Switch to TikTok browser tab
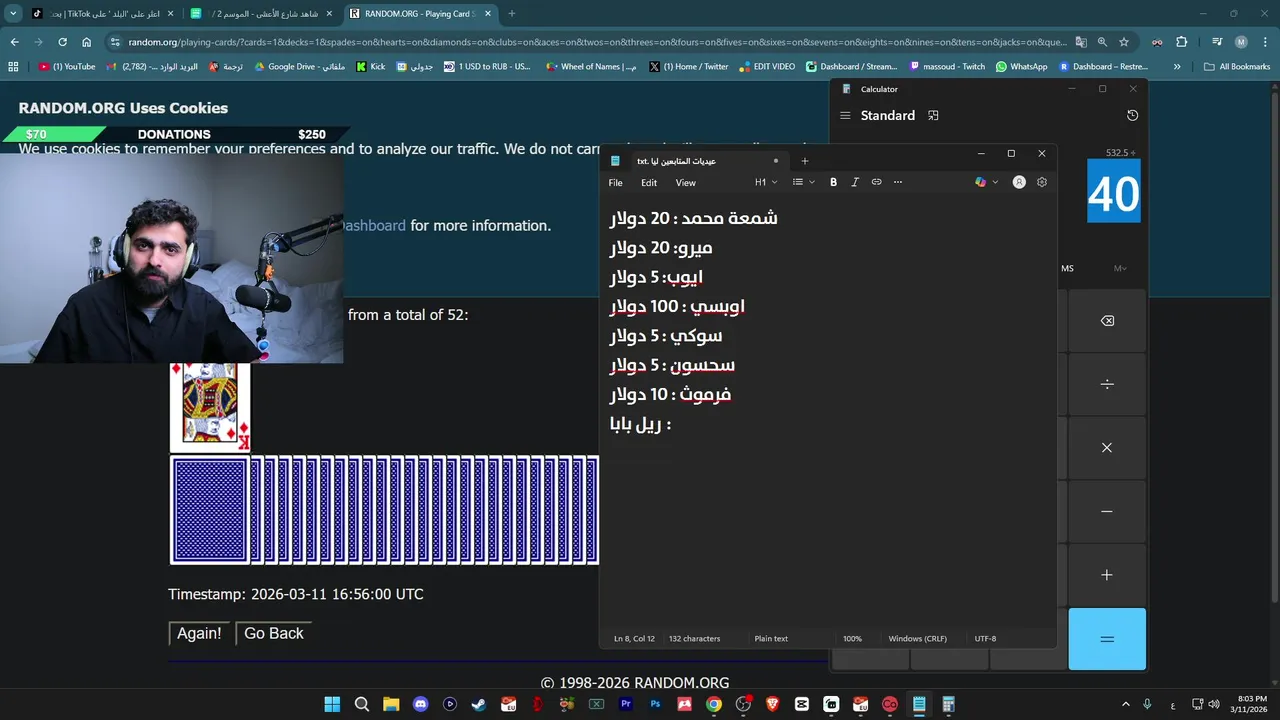The height and width of the screenshot is (720, 1280). [x=103, y=14]
